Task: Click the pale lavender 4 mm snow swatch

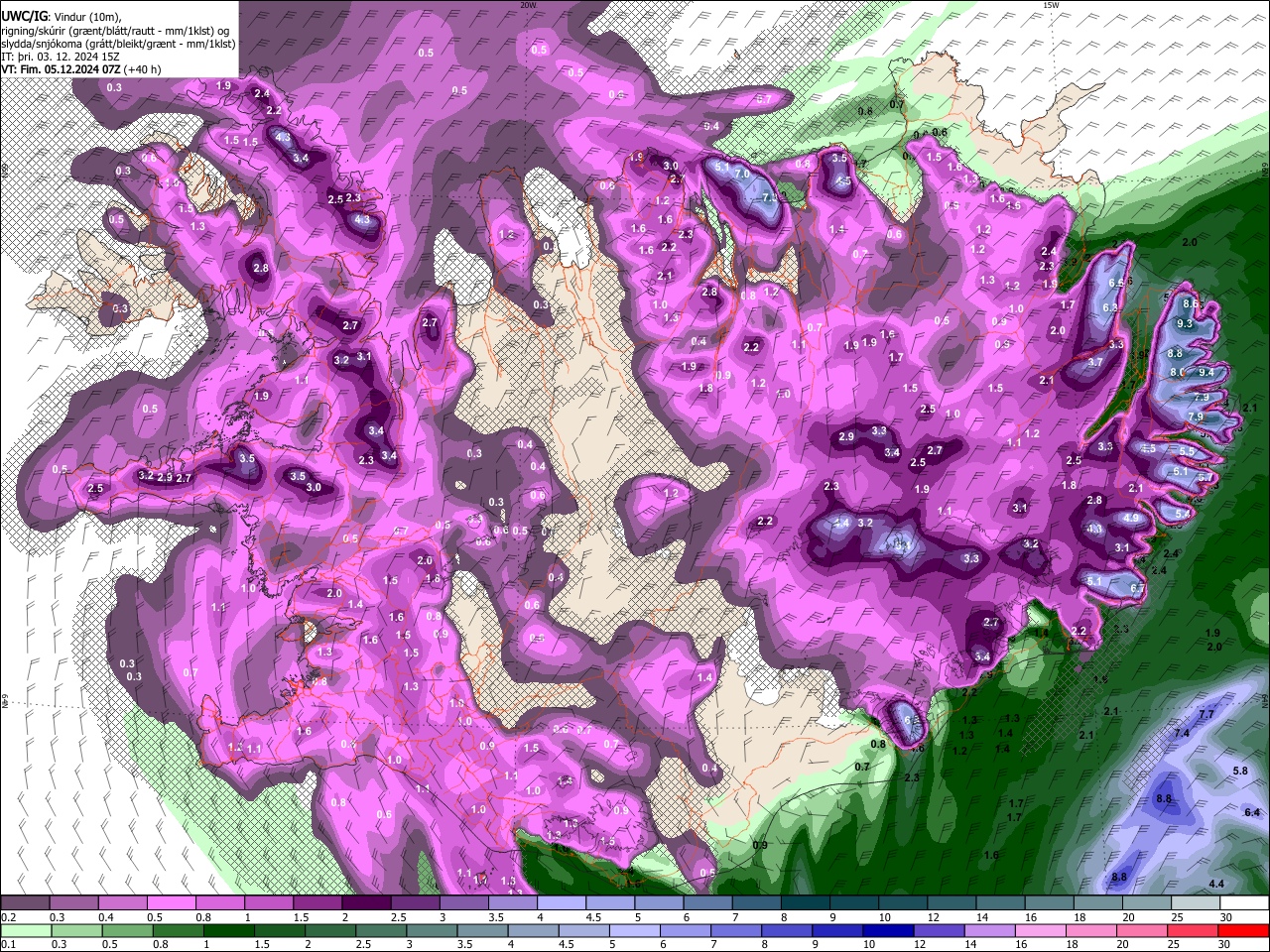Action: [562, 903]
